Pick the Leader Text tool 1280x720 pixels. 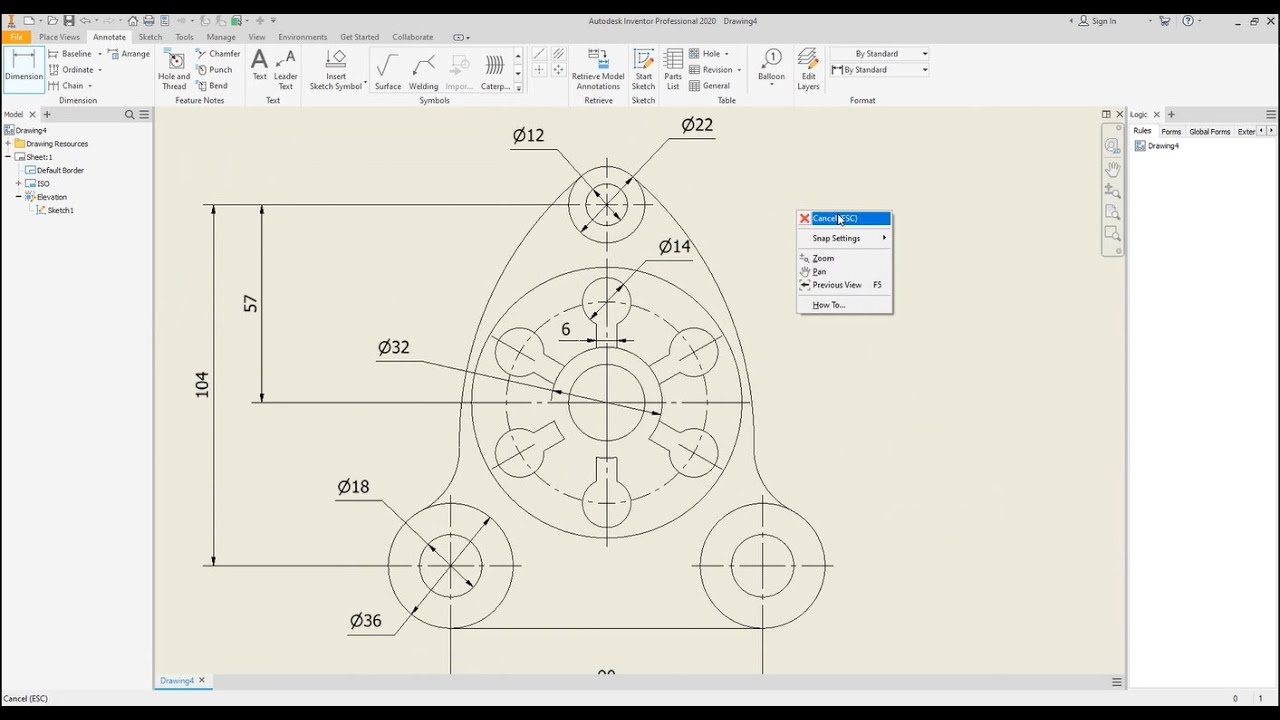[286, 69]
